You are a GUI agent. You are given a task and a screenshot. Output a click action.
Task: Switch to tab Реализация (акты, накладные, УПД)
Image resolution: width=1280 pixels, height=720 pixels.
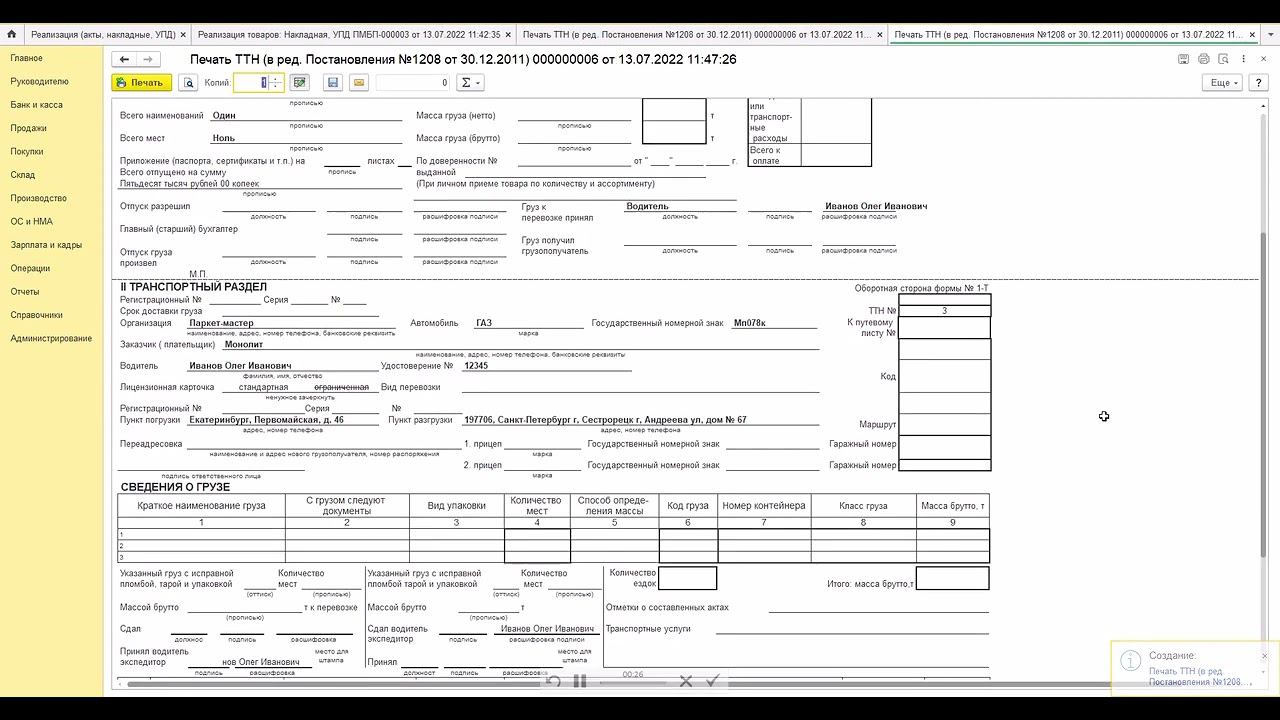point(103,34)
